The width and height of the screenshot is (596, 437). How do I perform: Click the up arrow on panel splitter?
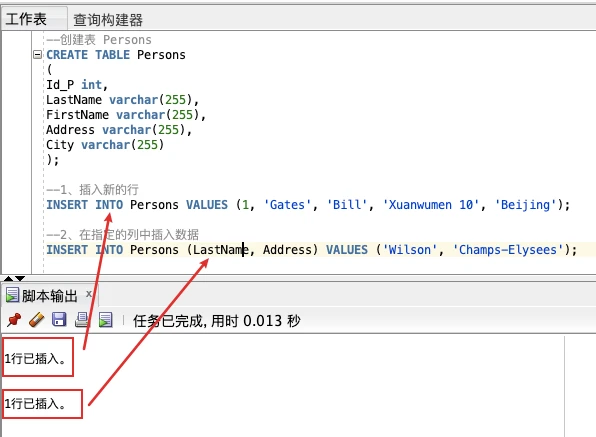point(8,278)
